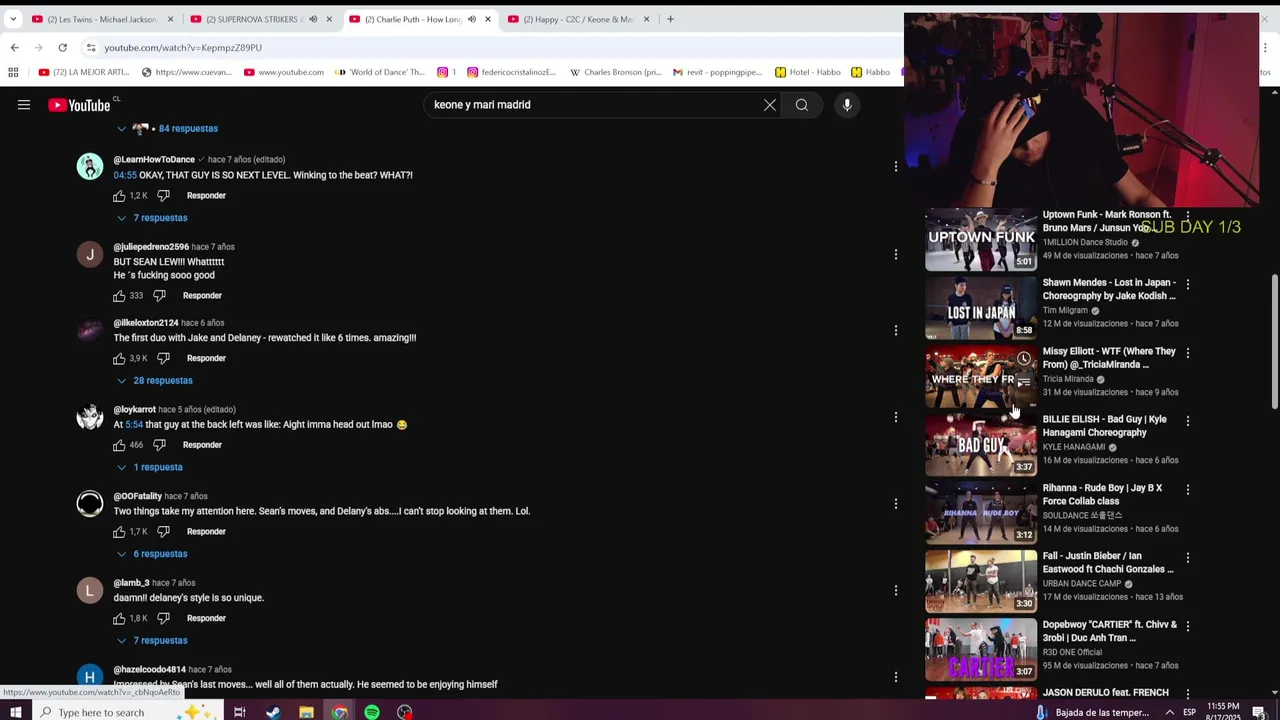Open @OOFatality channel name

[x=137, y=496]
